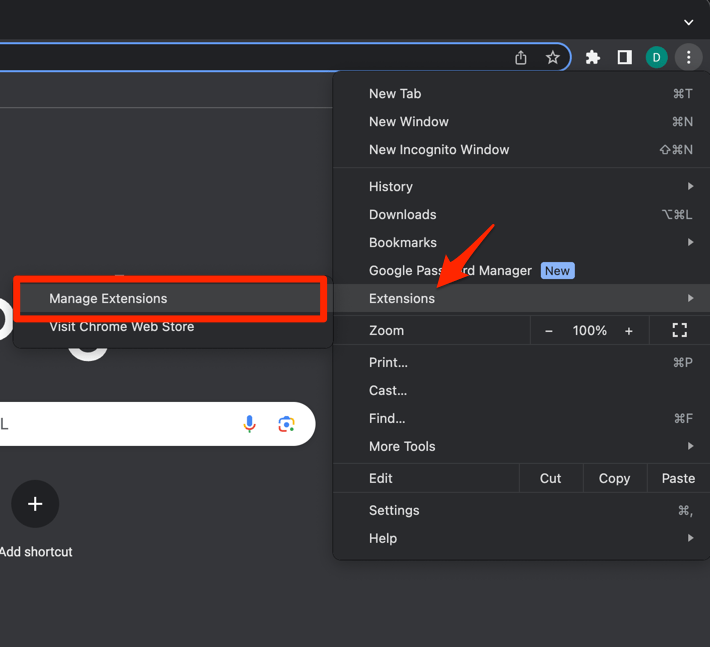The width and height of the screenshot is (710, 647).
Task: Click the Edit label in menu
Action: (x=380, y=479)
